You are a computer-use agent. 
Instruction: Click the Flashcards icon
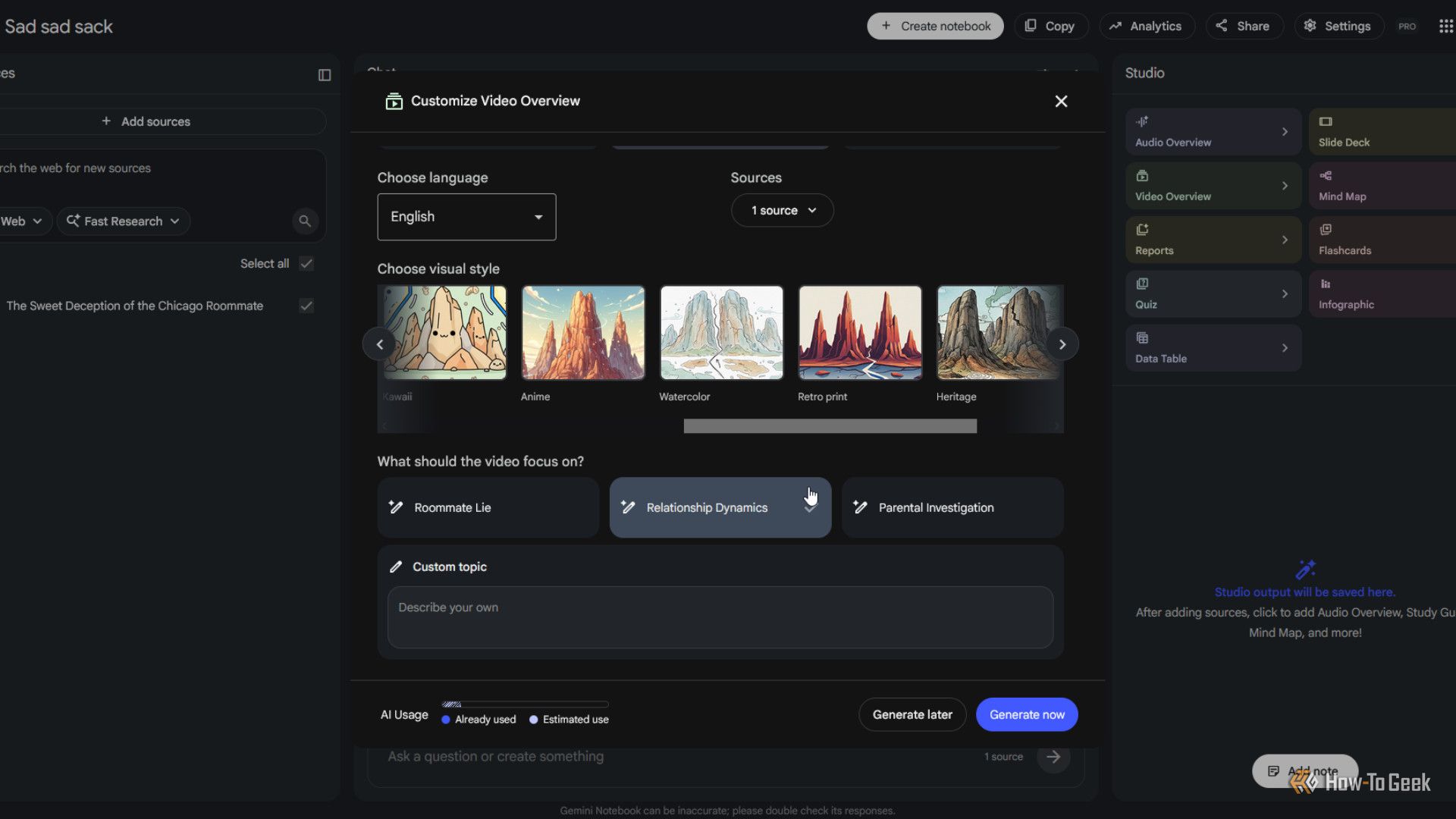[1326, 229]
